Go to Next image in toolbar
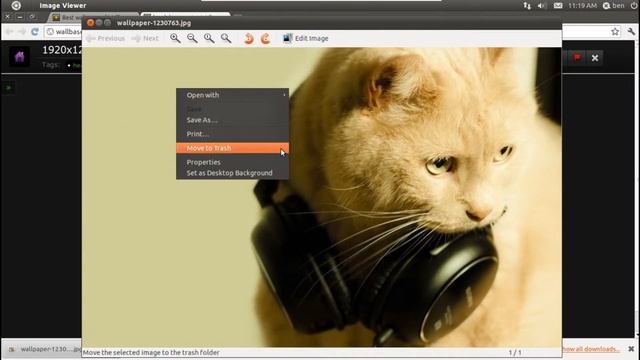Screen dimensions: 640x360 point(145,38)
